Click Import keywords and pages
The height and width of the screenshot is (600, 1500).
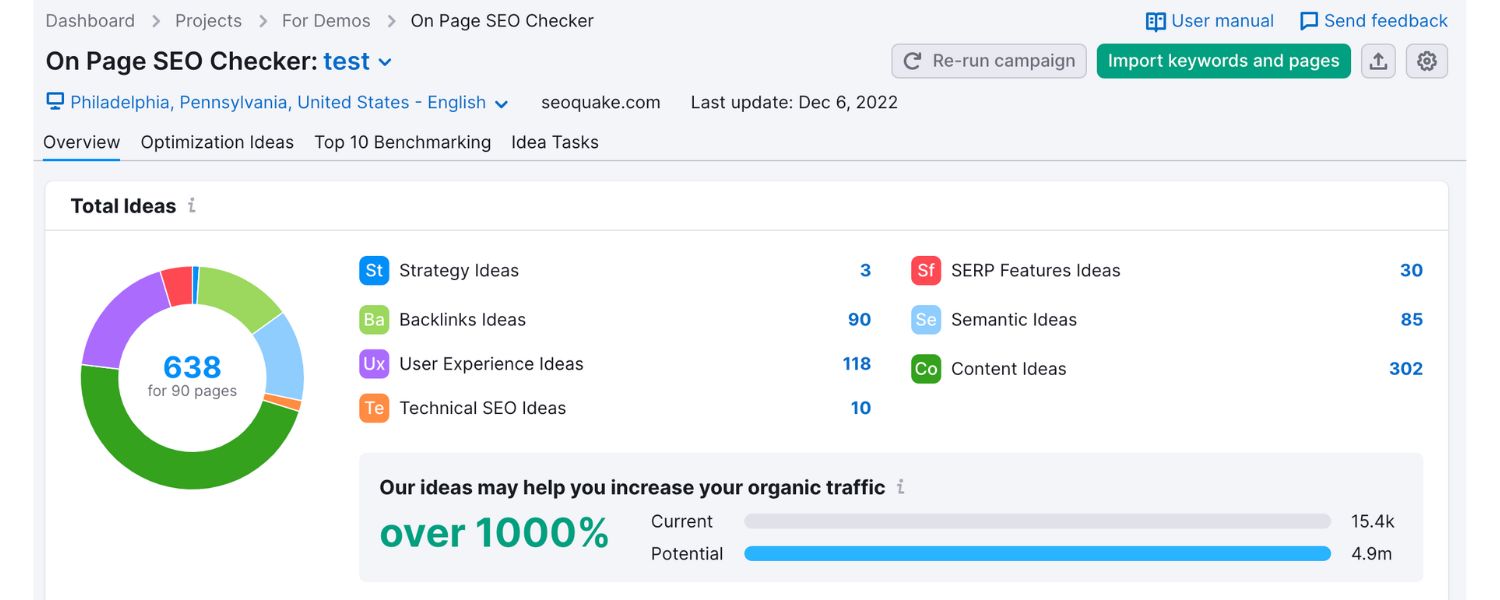point(1222,61)
